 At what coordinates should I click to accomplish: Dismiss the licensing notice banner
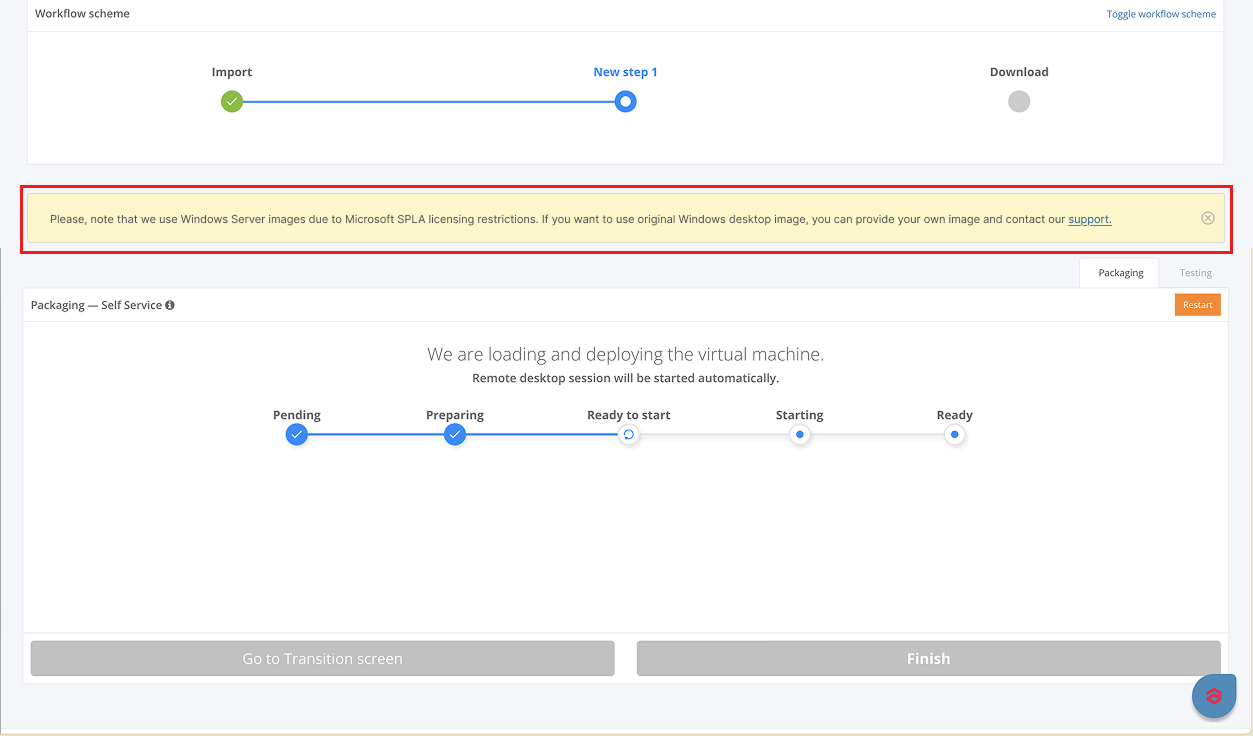click(x=1207, y=218)
